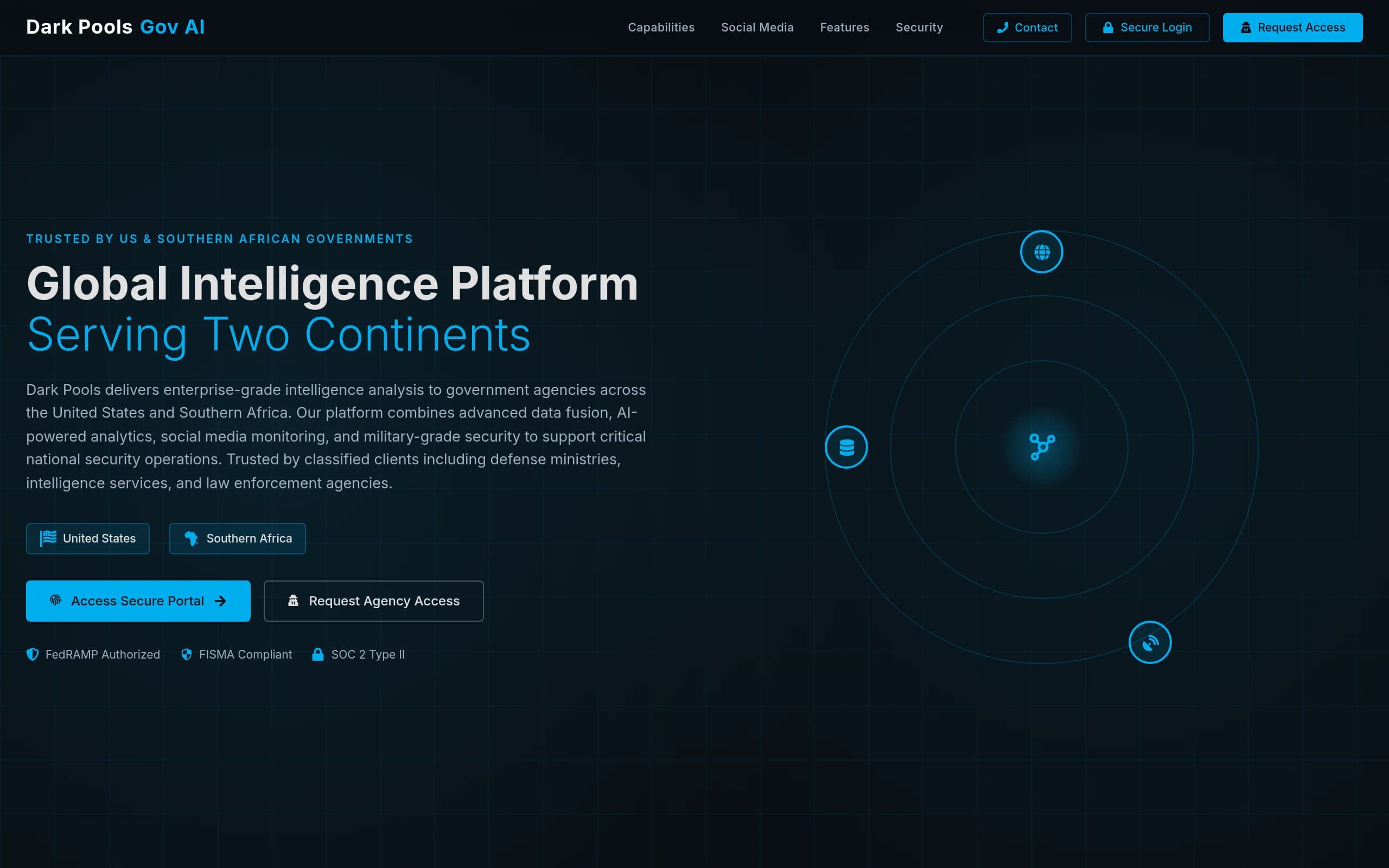This screenshot has height=868, width=1389.
Task: Click the SOC 2 Type II text
Action: [x=368, y=654]
